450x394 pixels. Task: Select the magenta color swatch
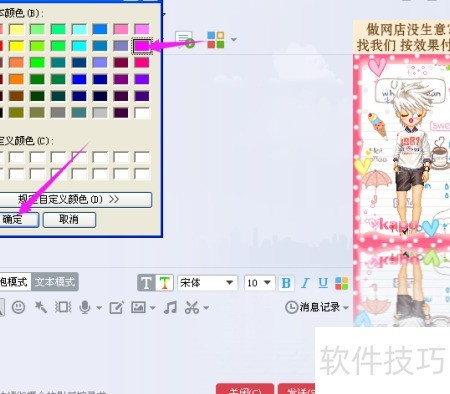pyautogui.click(x=142, y=46)
